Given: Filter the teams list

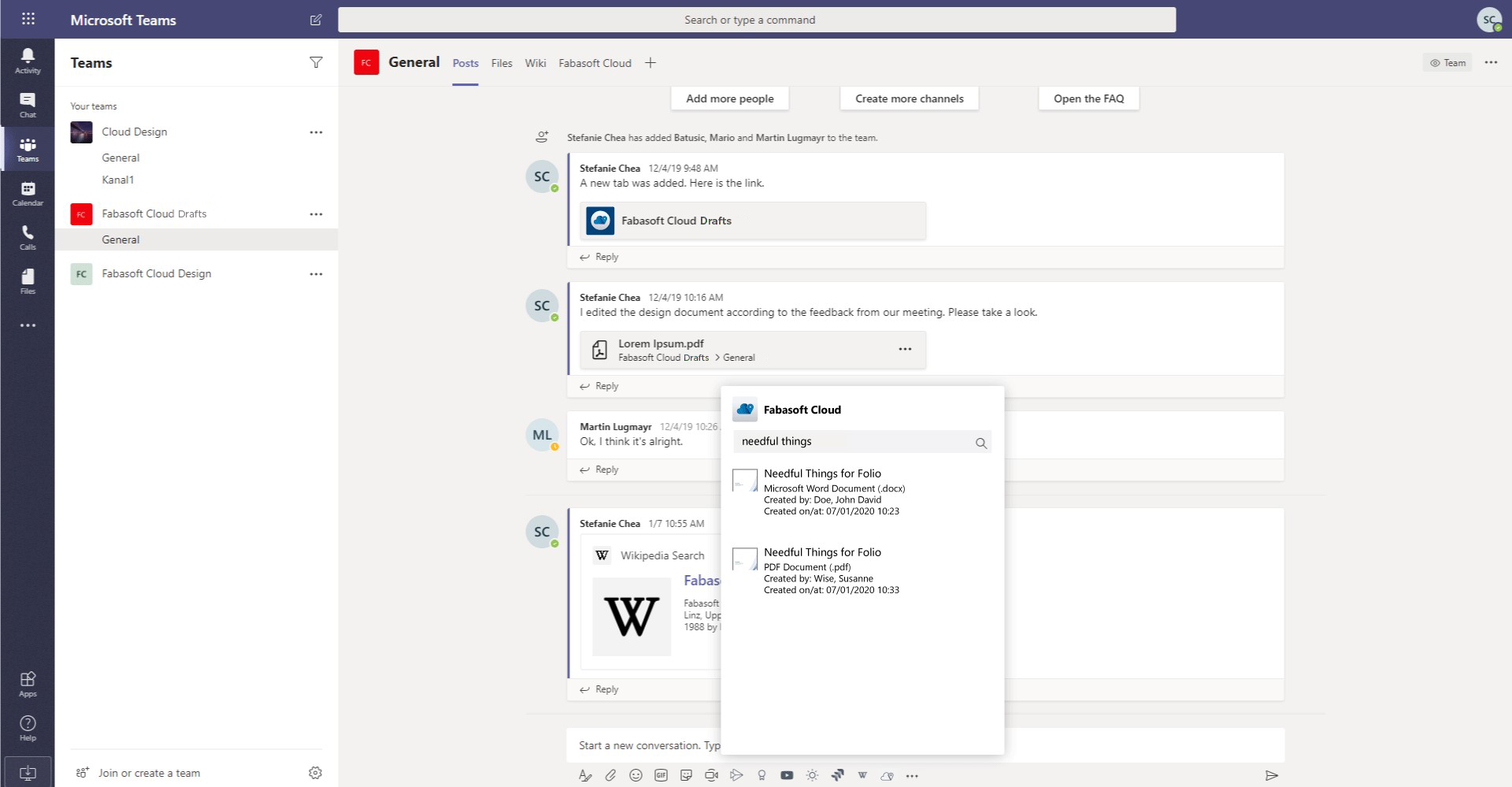Looking at the screenshot, I should click(316, 62).
